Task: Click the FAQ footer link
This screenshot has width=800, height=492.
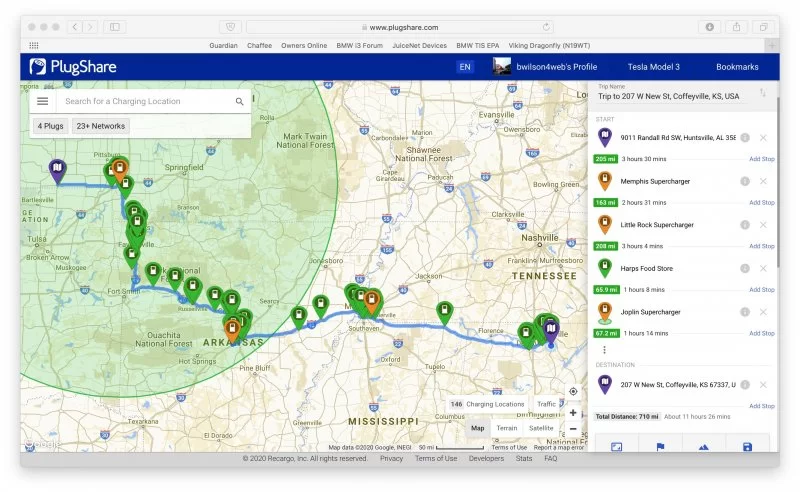Action: (550, 458)
